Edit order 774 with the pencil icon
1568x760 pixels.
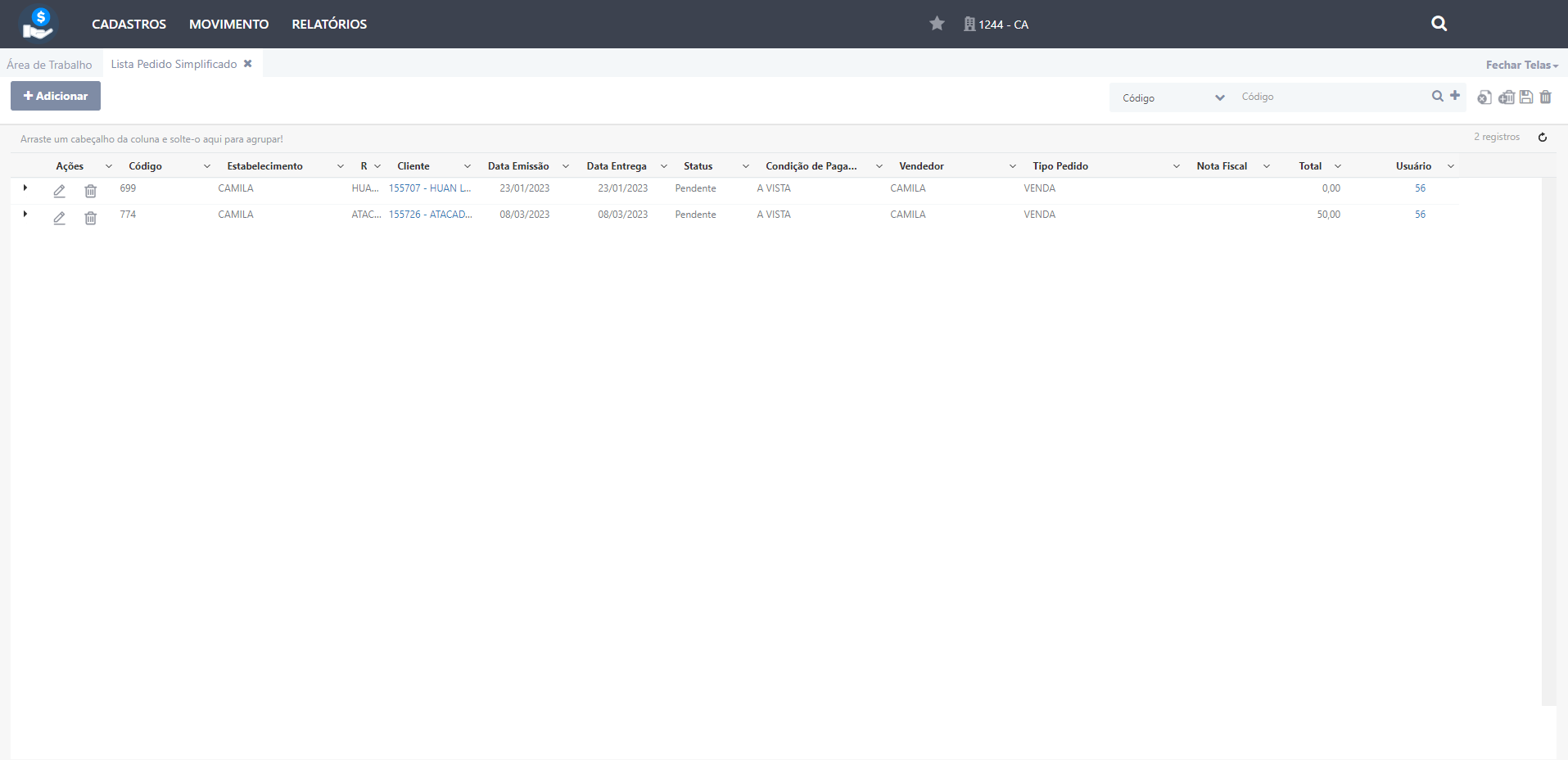coord(59,218)
